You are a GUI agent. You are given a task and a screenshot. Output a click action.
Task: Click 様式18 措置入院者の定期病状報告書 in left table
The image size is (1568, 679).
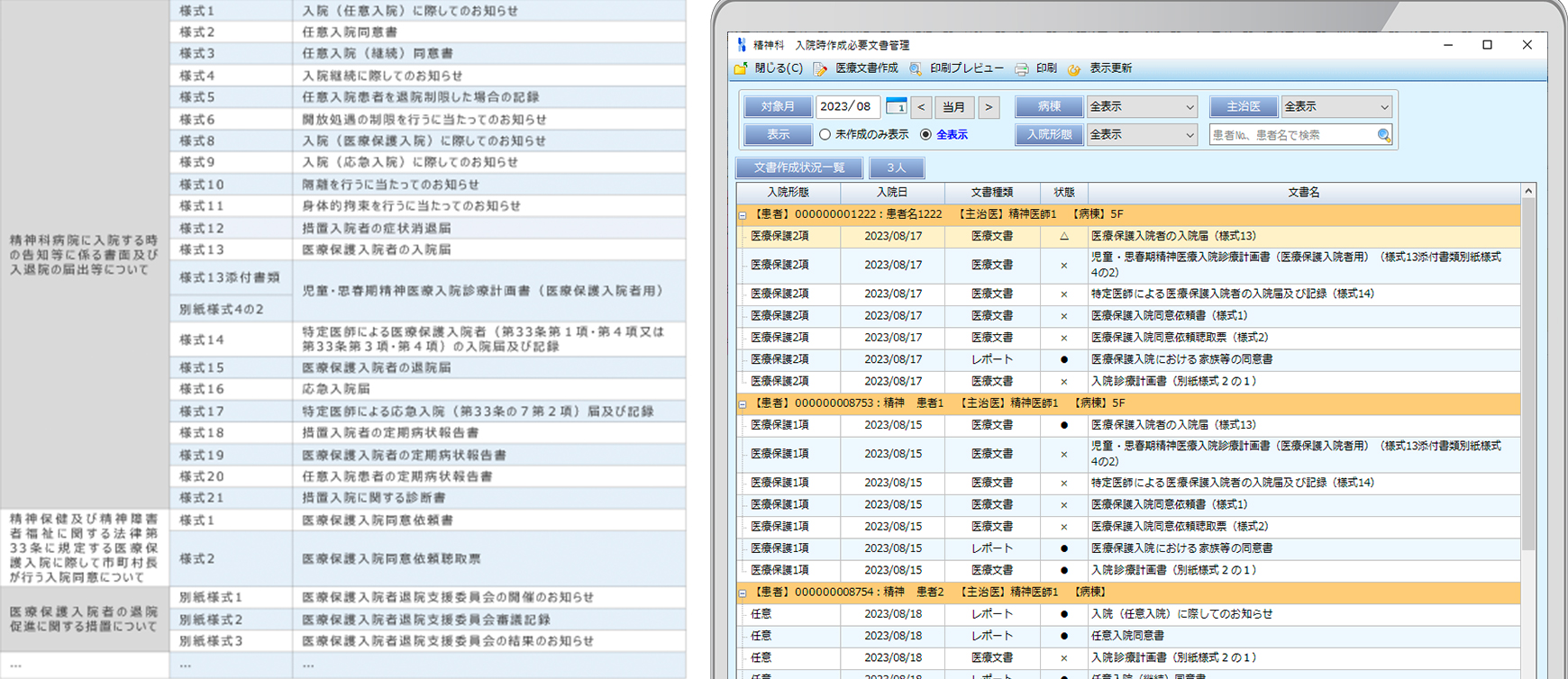(428, 433)
